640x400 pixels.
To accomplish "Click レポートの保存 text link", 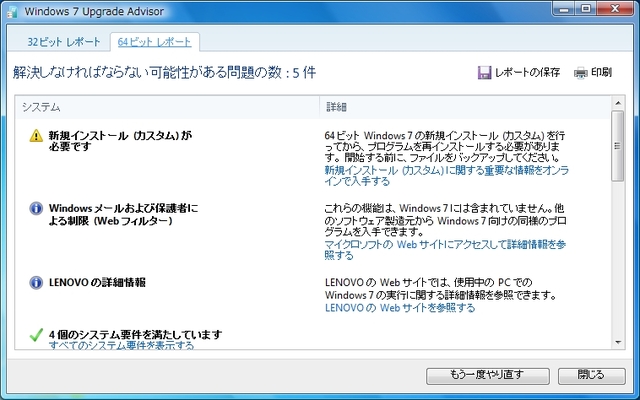I will click(x=527, y=73).
